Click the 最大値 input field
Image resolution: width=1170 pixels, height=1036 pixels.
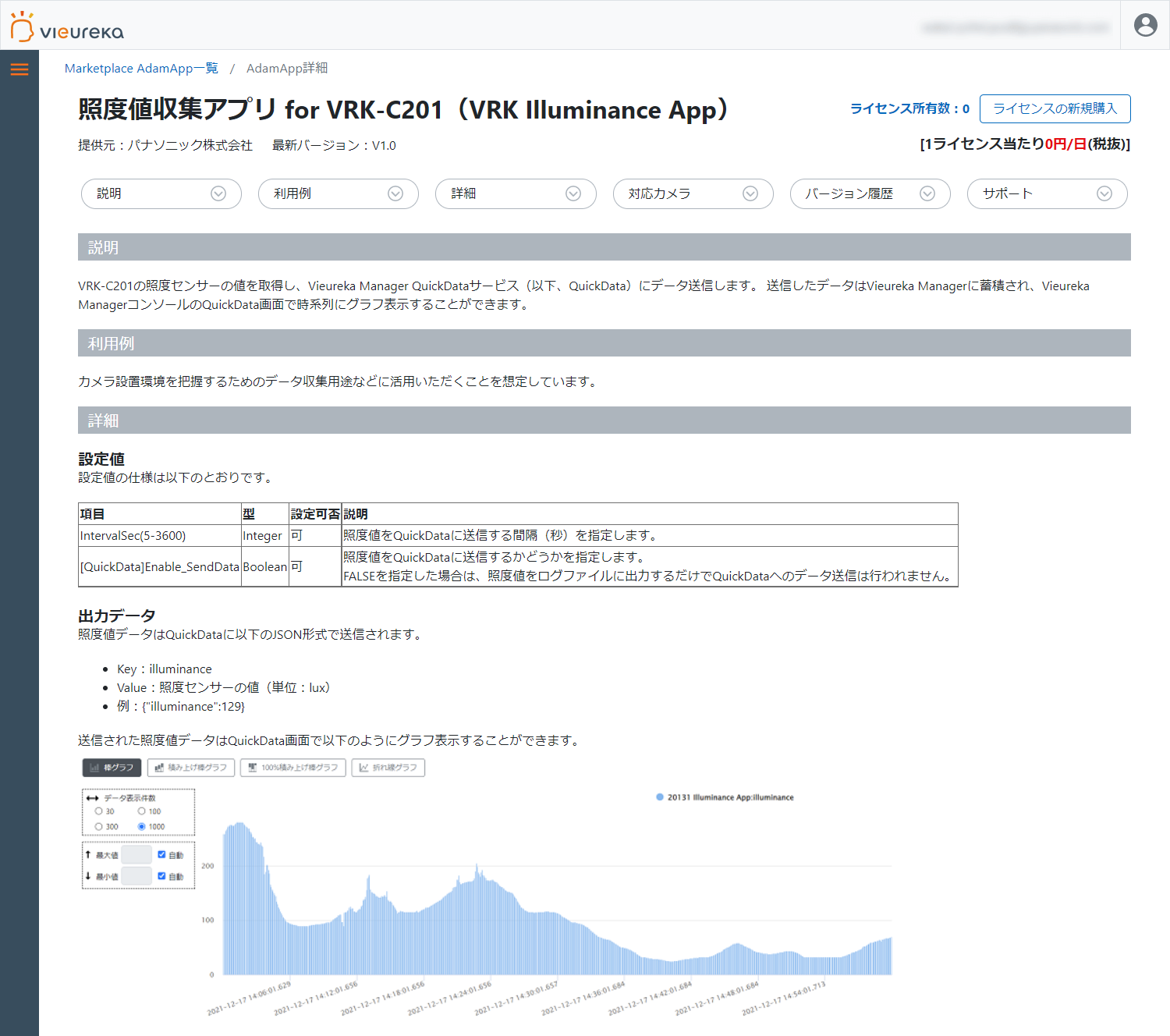[136, 855]
